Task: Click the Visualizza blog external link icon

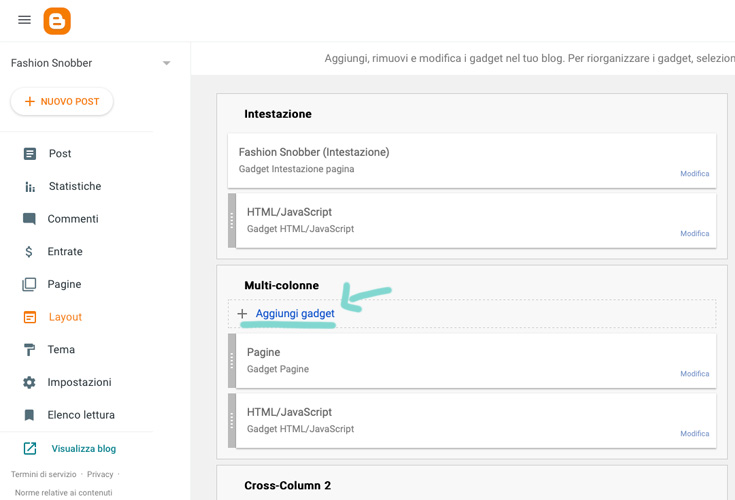Action: [30, 448]
